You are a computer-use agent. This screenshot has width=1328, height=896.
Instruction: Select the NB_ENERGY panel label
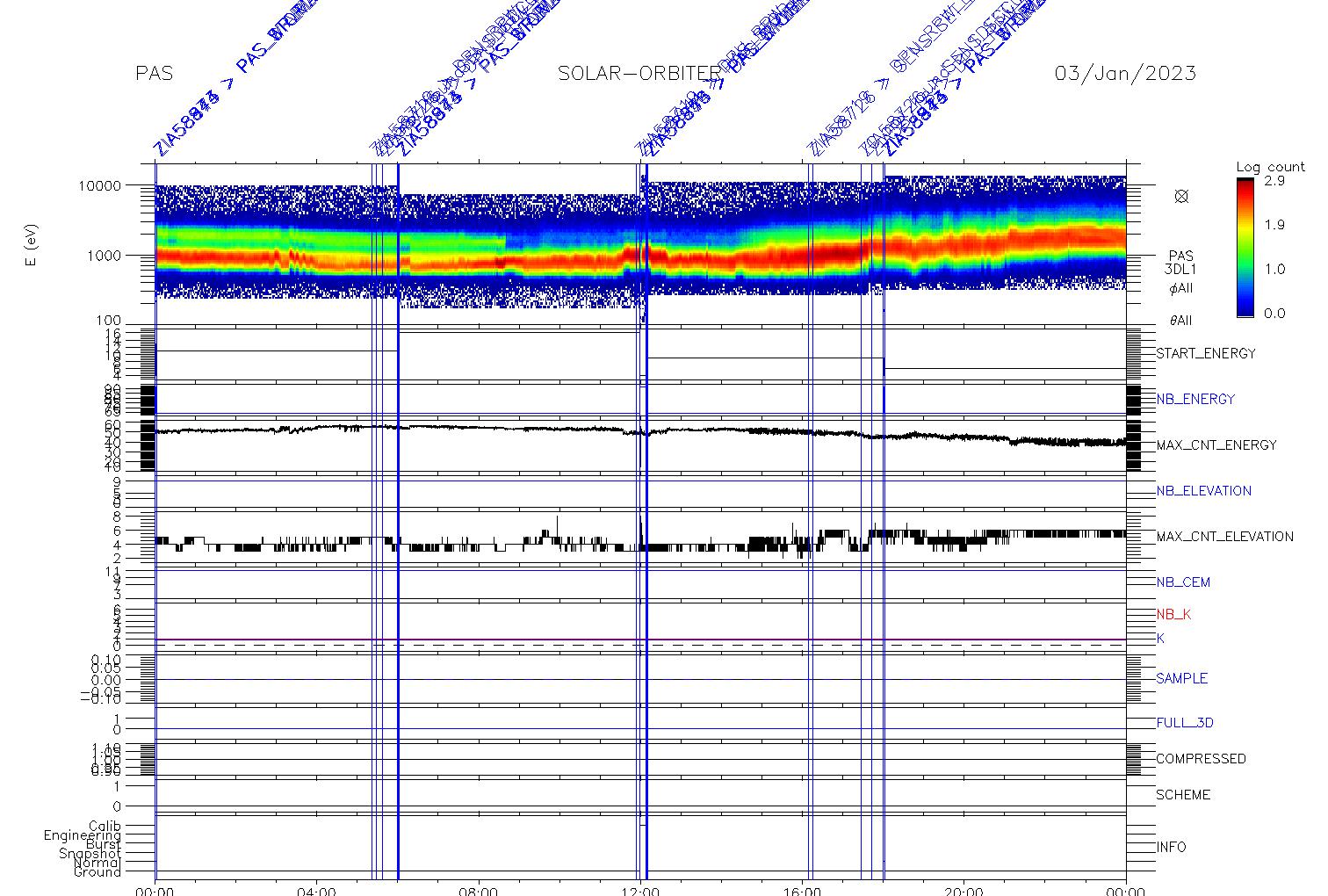tap(1195, 400)
